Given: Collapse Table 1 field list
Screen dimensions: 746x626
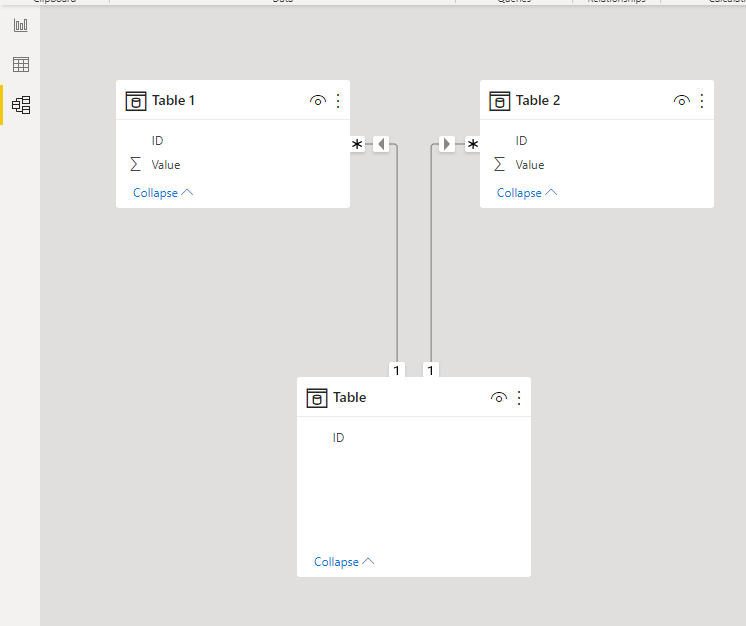Looking at the screenshot, I should click(x=163, y=193).
